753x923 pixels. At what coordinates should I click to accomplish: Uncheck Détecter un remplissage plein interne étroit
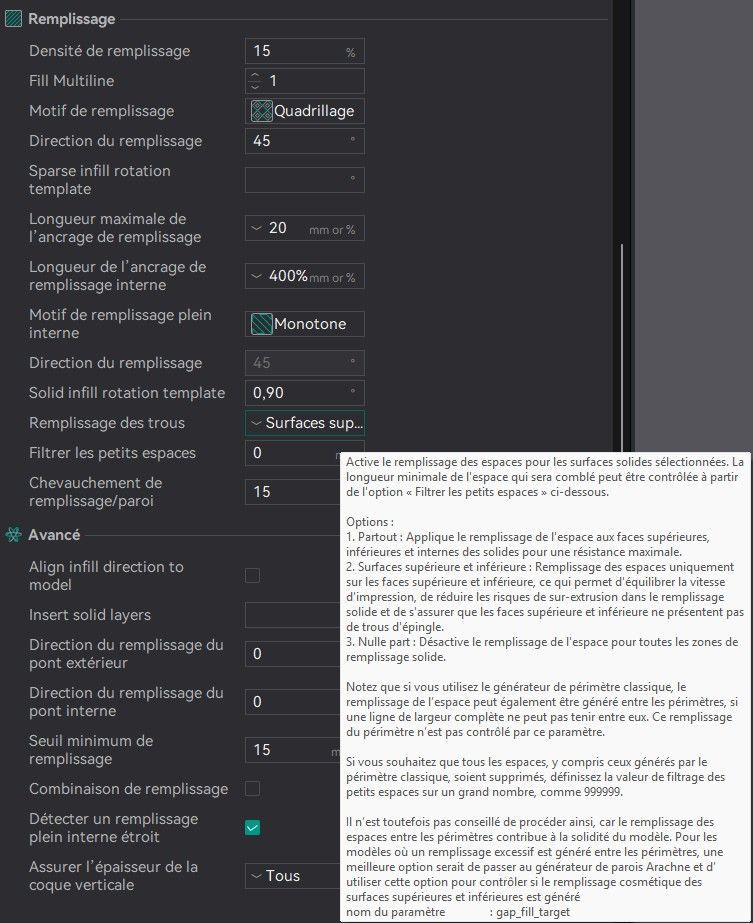click(x=253, y=828)
